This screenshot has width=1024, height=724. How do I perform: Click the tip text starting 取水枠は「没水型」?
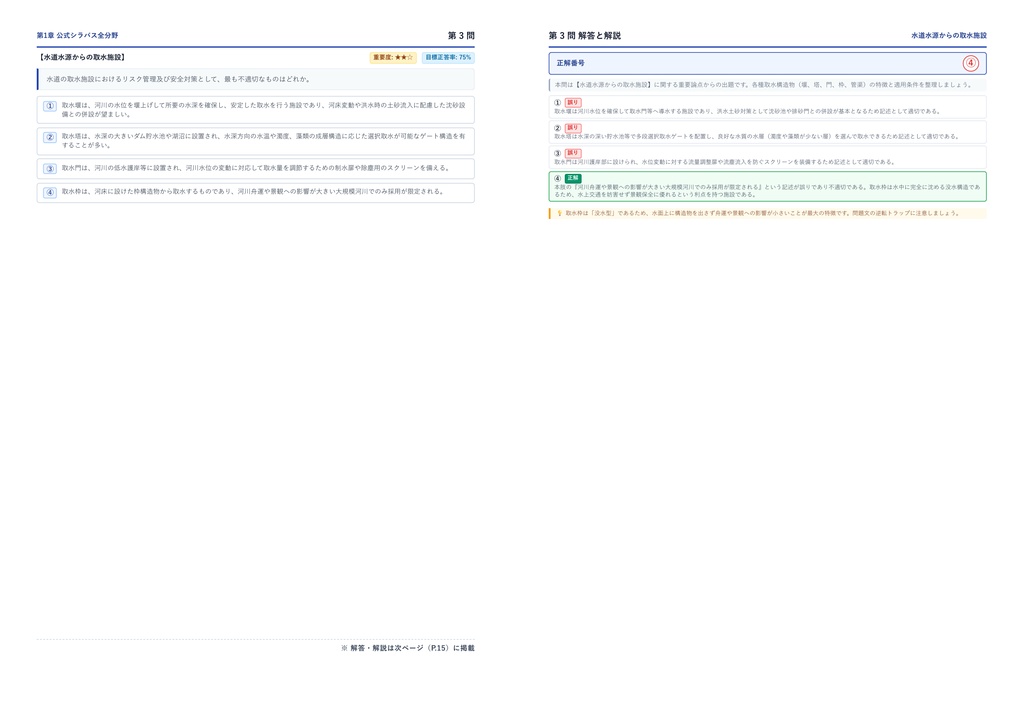click(762, 213)
